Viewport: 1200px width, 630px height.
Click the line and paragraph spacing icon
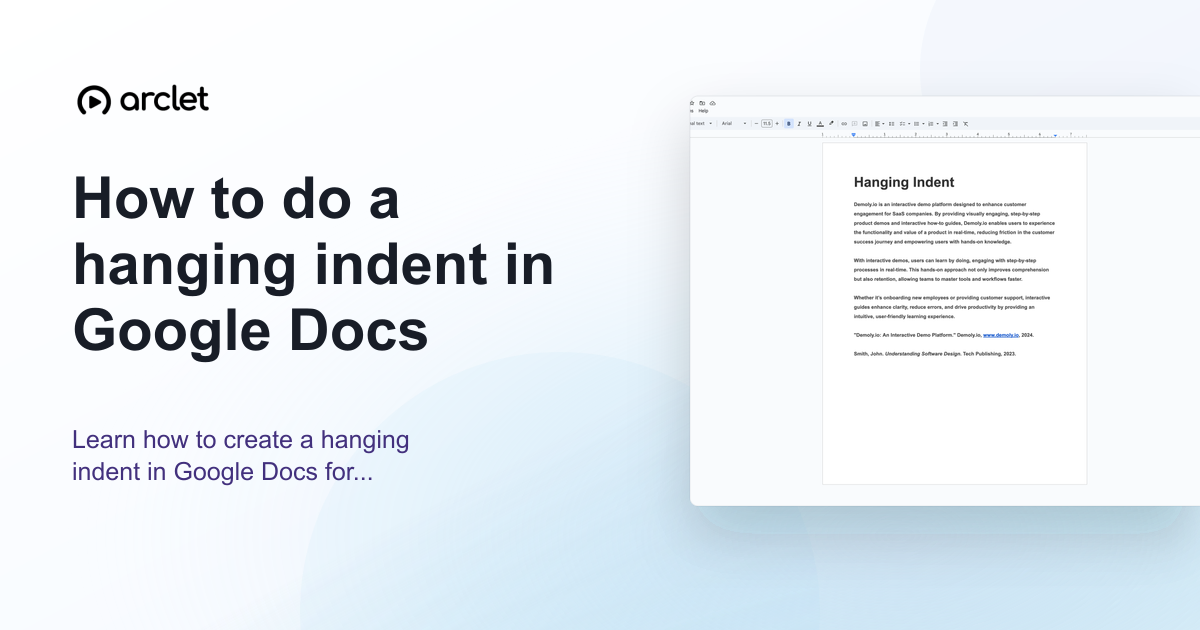891,123
